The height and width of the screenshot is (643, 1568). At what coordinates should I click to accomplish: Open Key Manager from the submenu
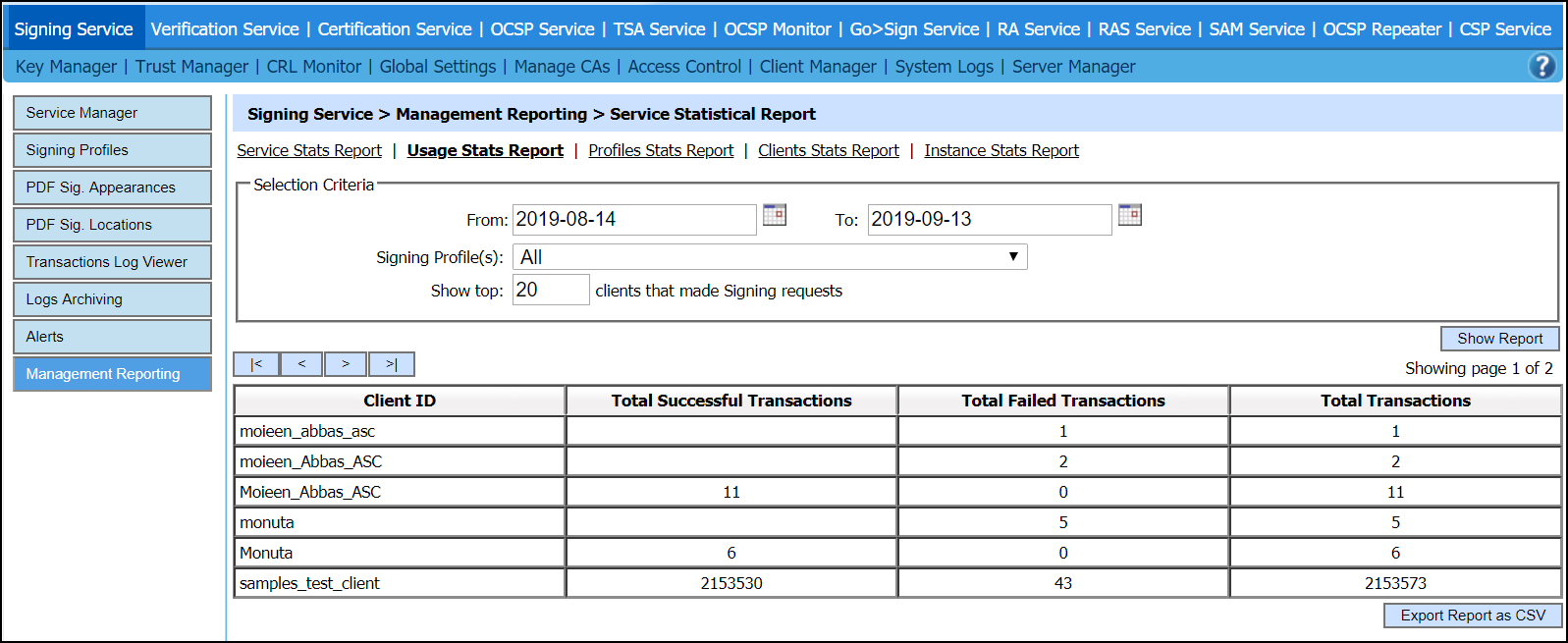(x=66, y=67)
